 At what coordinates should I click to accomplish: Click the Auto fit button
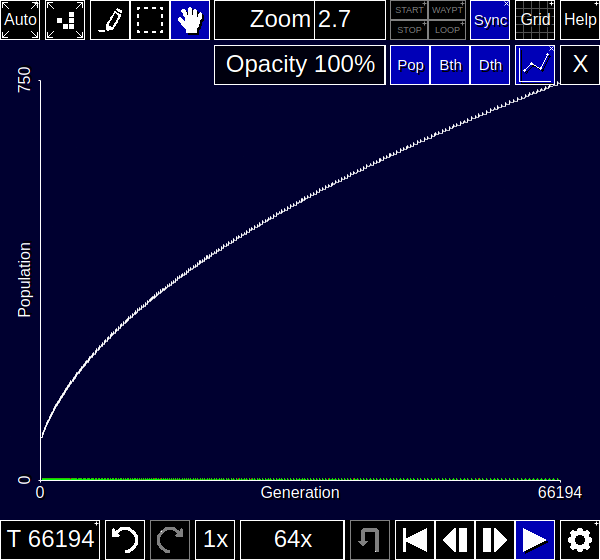[x=20, y=20]
